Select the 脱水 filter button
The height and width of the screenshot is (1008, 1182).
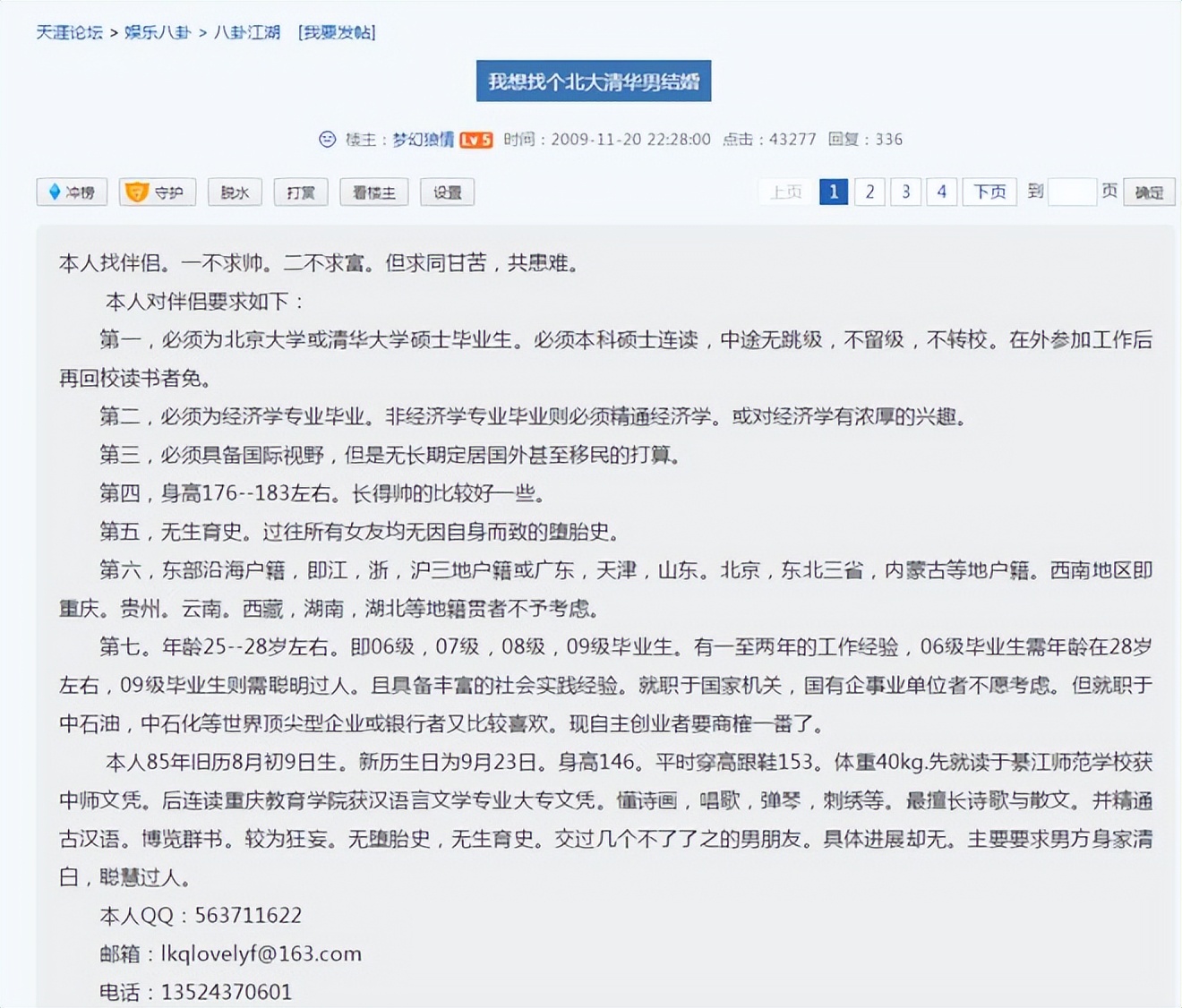coord(234,192)
